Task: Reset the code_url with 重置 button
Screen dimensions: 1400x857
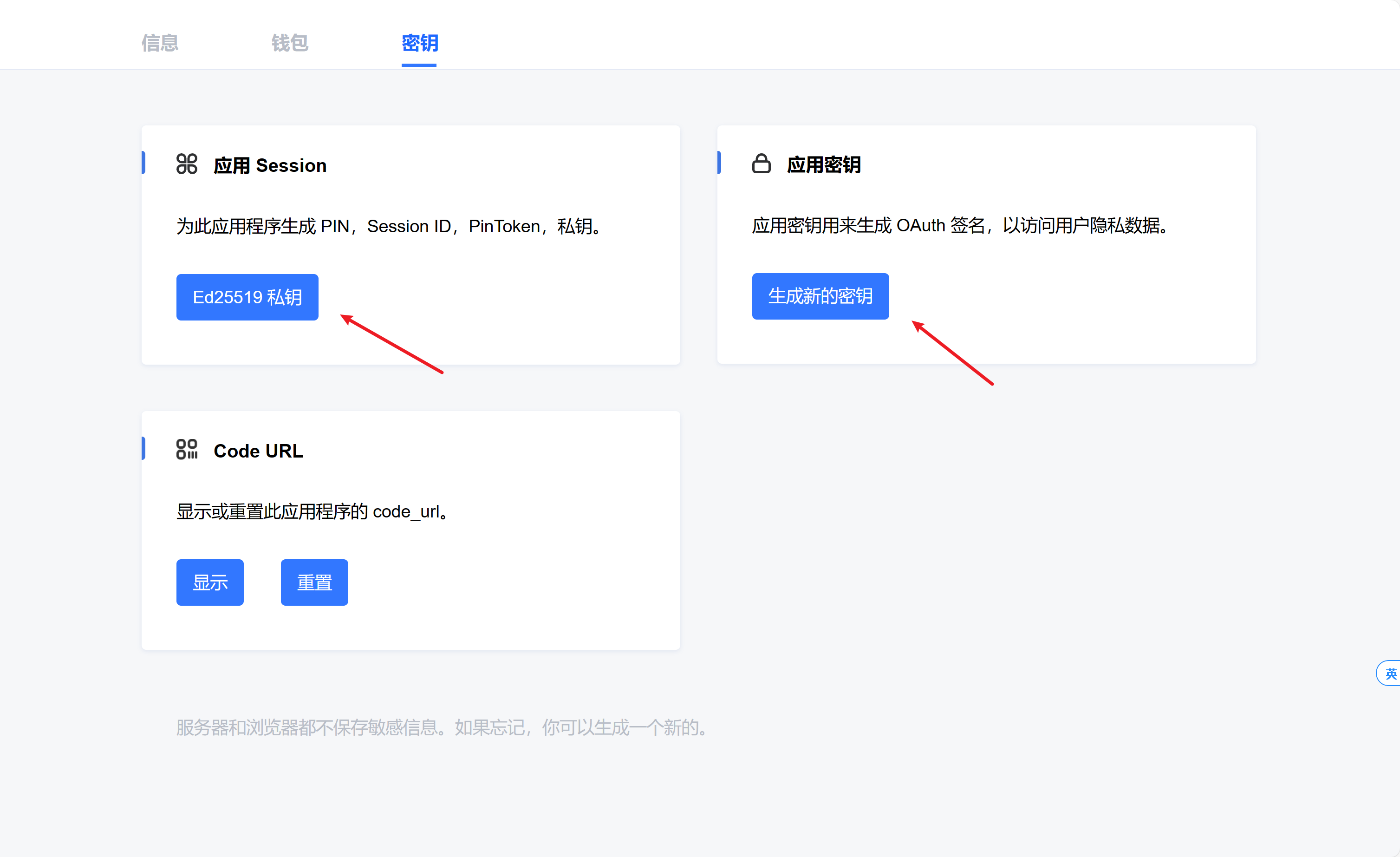Action: [x=314, y=582]
